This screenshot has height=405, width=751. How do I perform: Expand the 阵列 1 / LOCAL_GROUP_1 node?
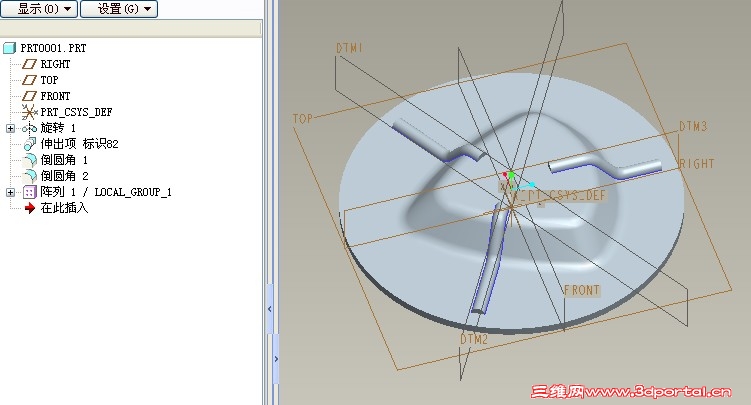coord(10,192)
